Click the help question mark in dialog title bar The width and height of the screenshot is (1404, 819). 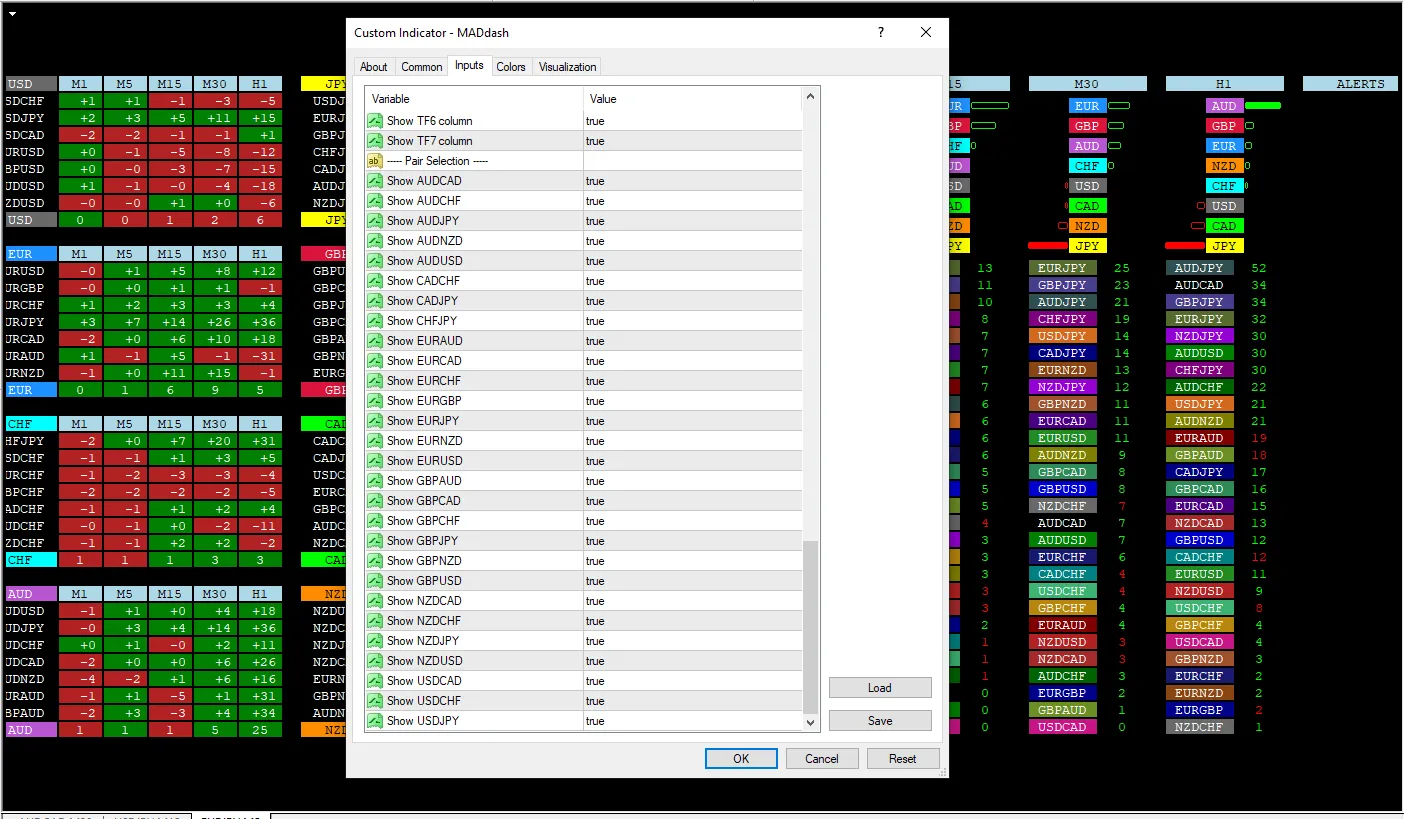coord(881,33)
